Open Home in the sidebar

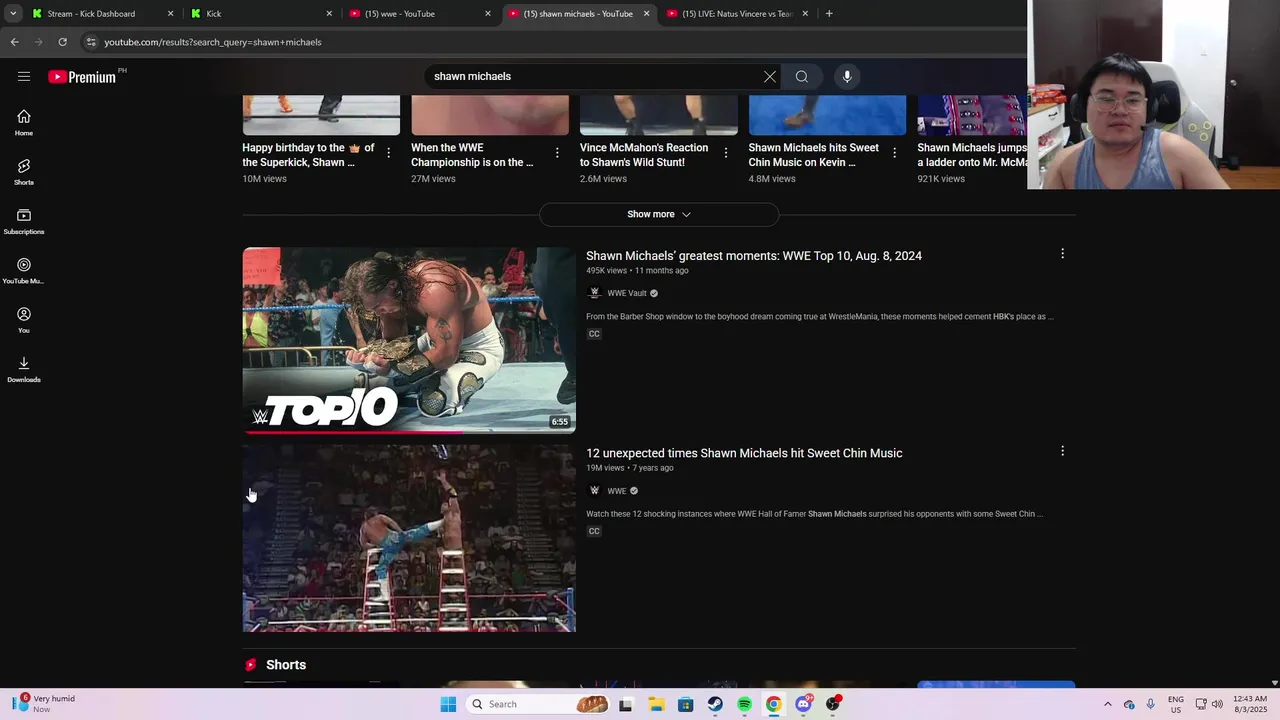24,123
